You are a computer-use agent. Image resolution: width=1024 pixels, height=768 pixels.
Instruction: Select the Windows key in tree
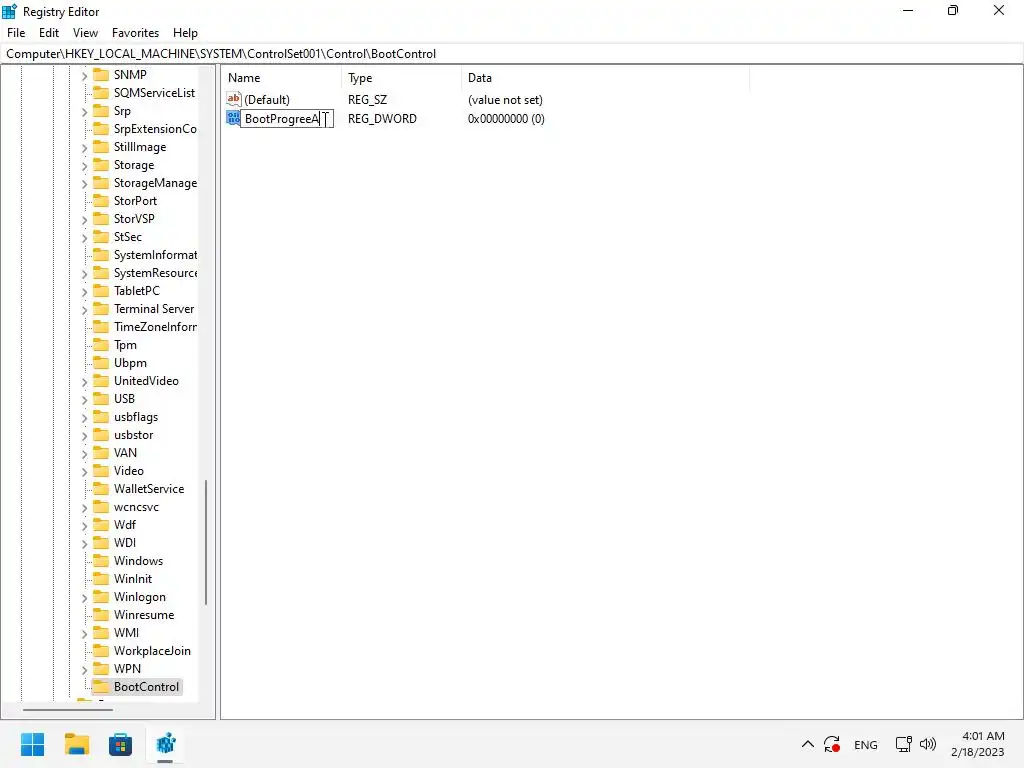tap(138, 560)
